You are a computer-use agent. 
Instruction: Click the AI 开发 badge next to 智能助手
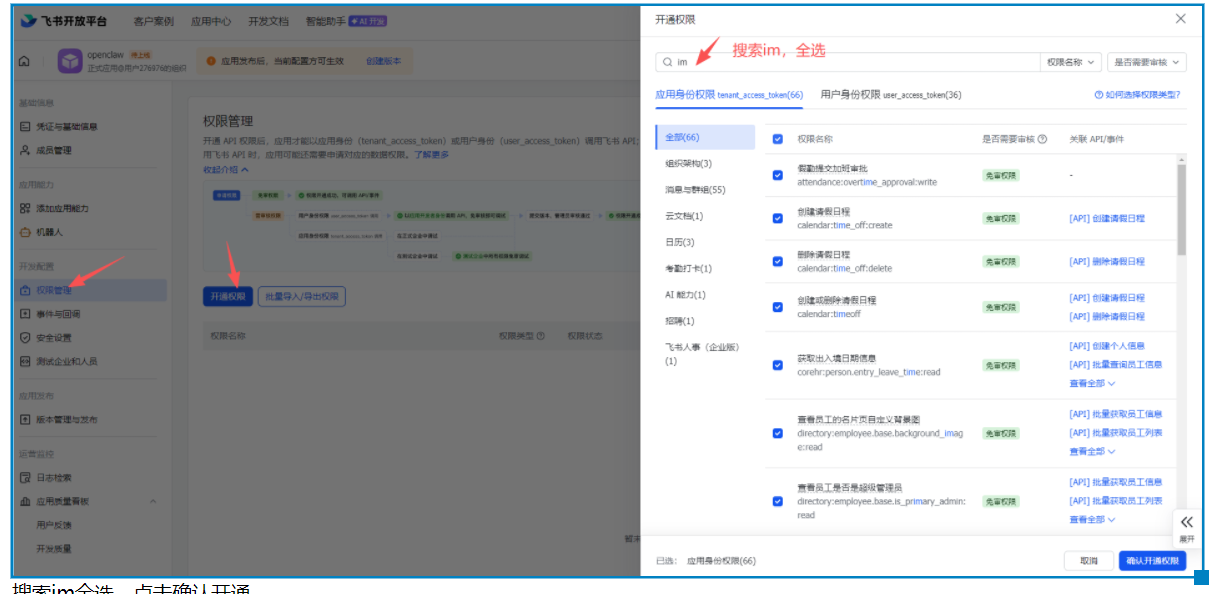point(368,21)
